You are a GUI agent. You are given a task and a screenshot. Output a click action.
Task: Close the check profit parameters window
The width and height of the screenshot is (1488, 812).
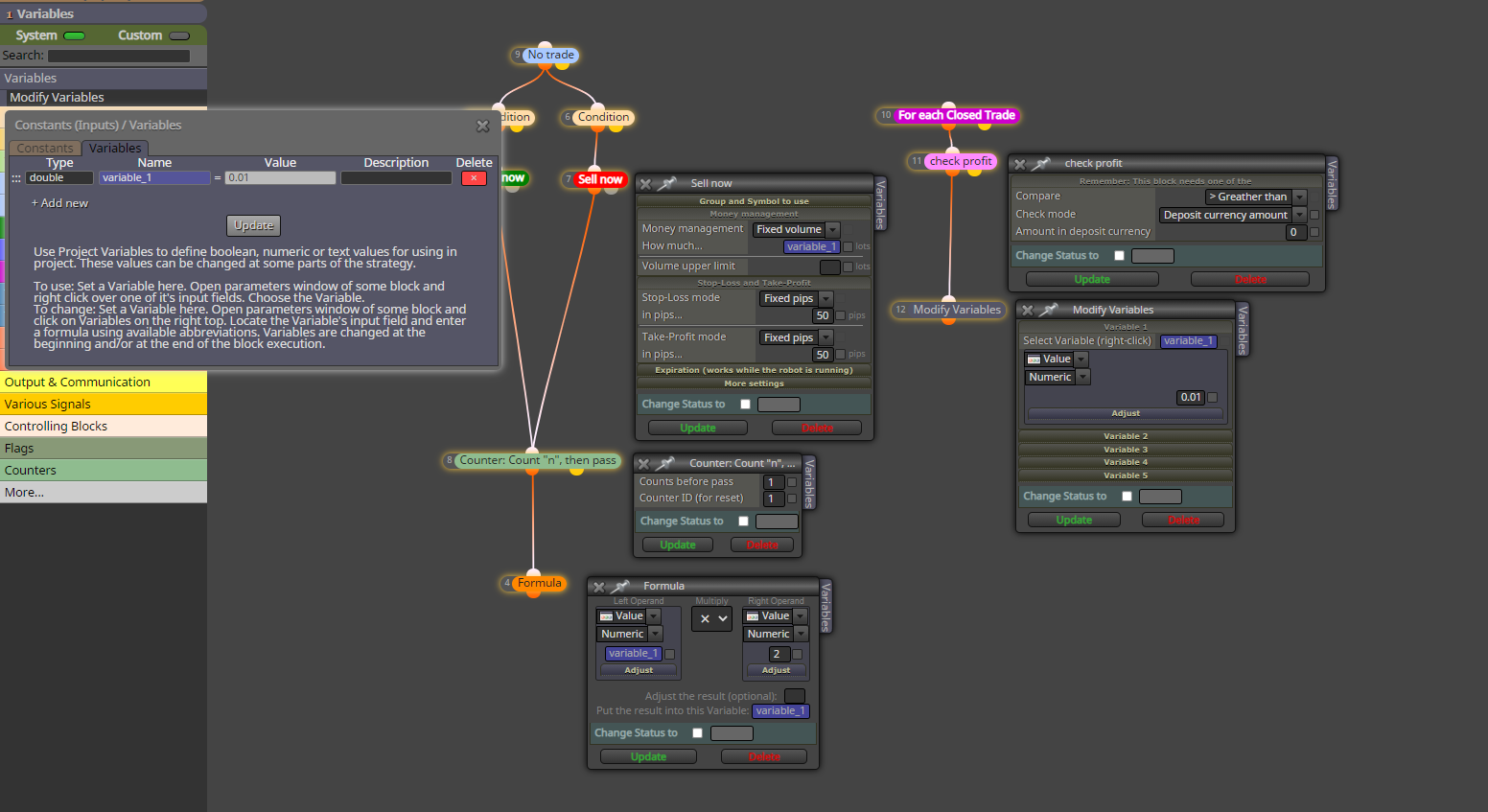pos(1020,164)
